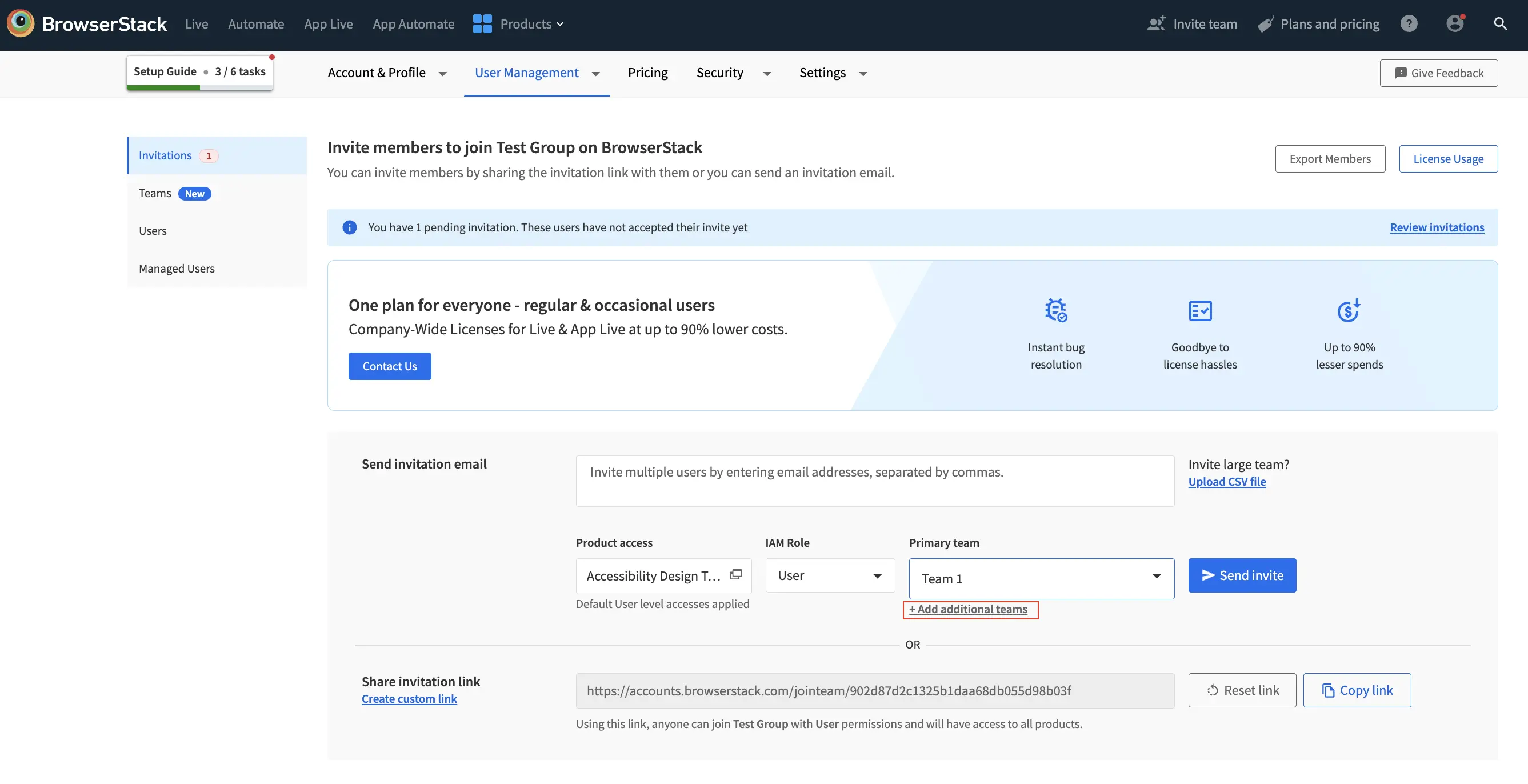Screen dimensions: 1528x784
Task: Click the info icon in pending invitation banner
Action: tap(350, 227)
